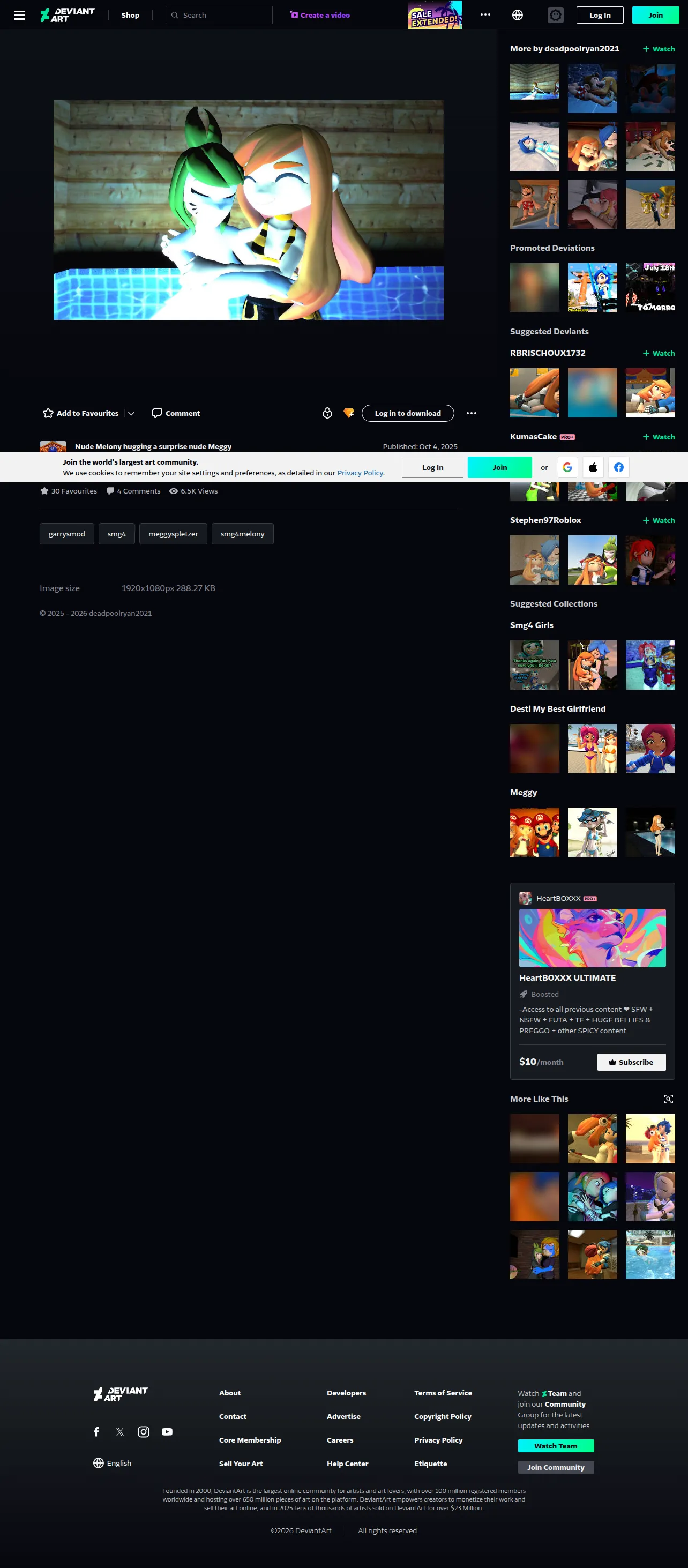688x1568 pixels.
Task: Click the More Like This visual search icon
Action: [x=669, y=1099]
